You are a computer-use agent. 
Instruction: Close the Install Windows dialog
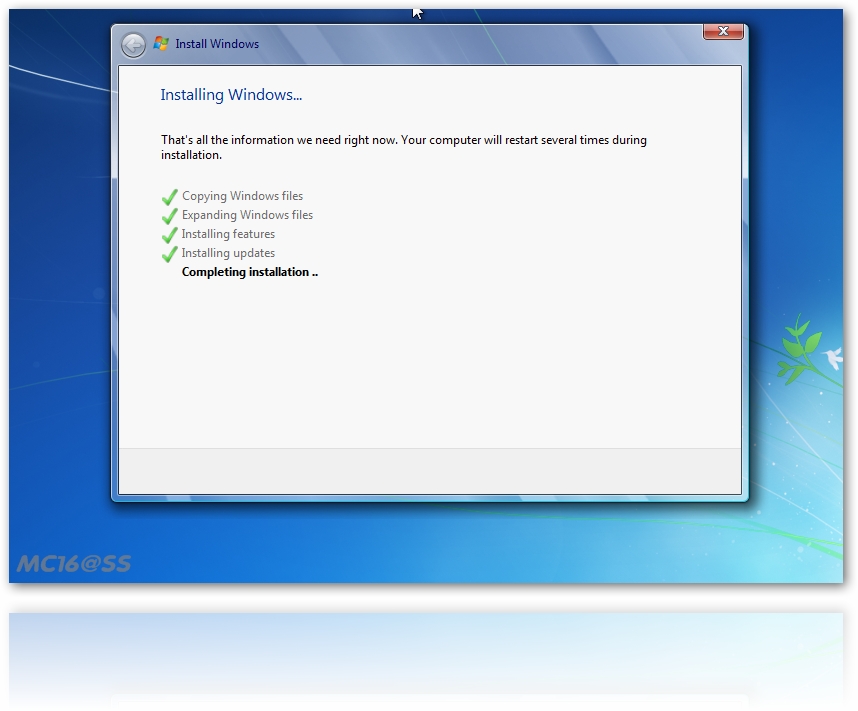723,32
